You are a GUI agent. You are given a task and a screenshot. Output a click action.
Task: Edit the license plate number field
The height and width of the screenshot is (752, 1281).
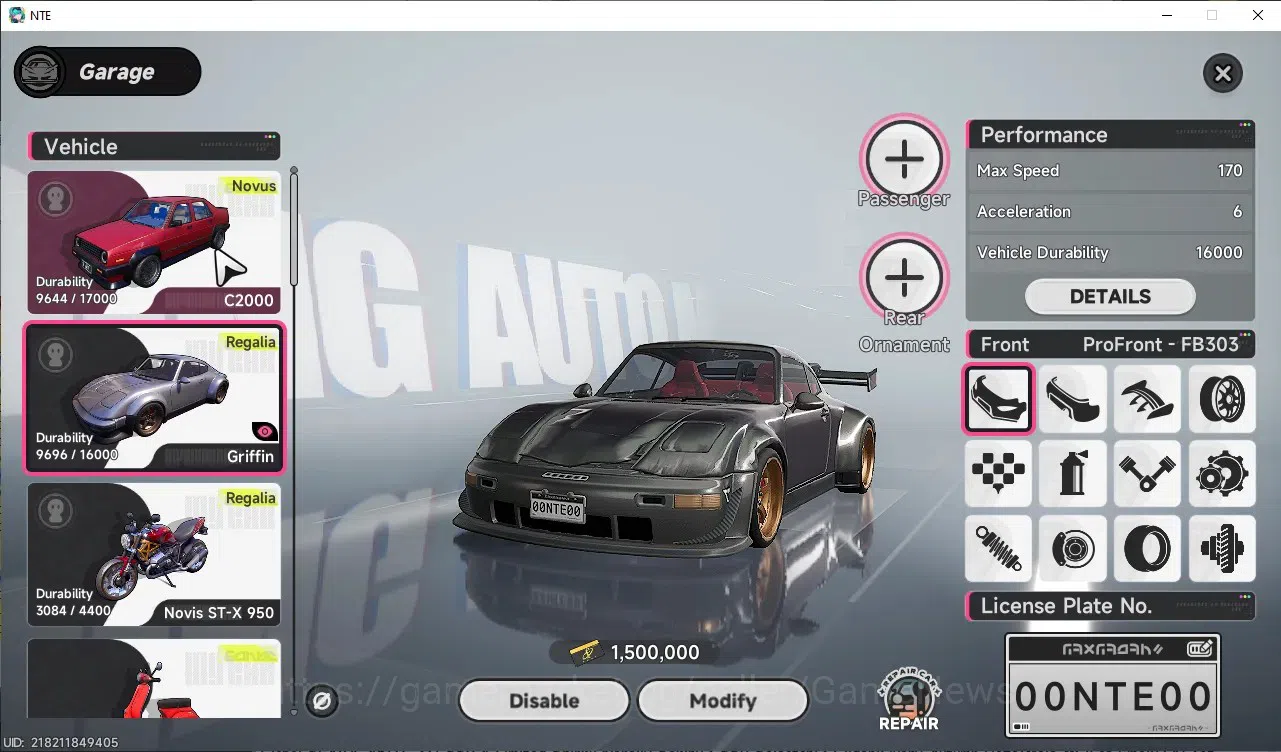pyautogui.click(x=1113, y=686)
